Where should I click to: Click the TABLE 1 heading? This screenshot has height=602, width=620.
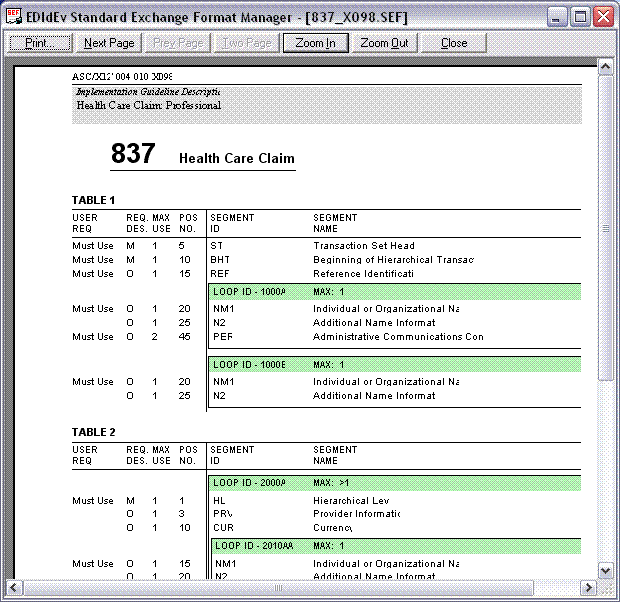pyautogui.click(x=93, y=200)
